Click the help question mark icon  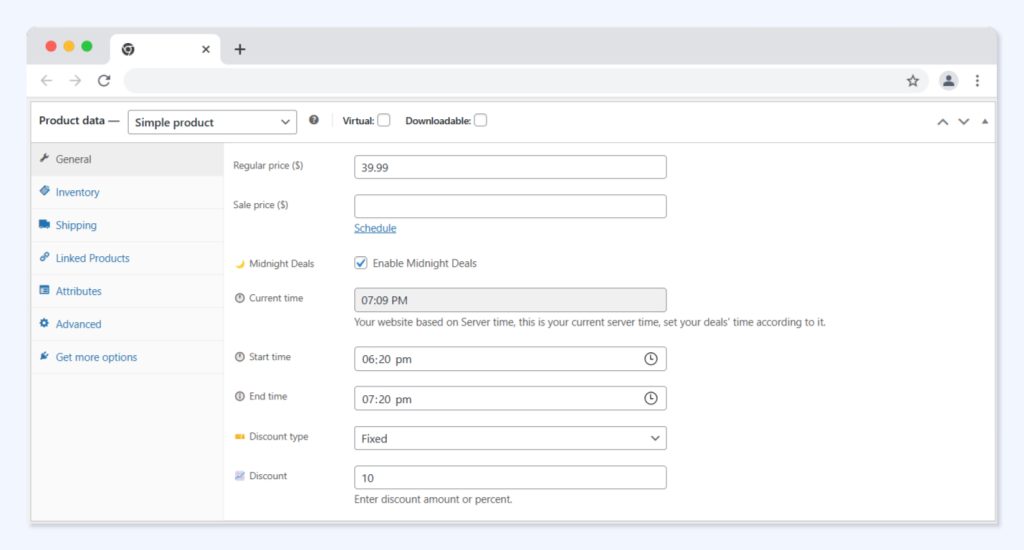(x=314, y=120)
